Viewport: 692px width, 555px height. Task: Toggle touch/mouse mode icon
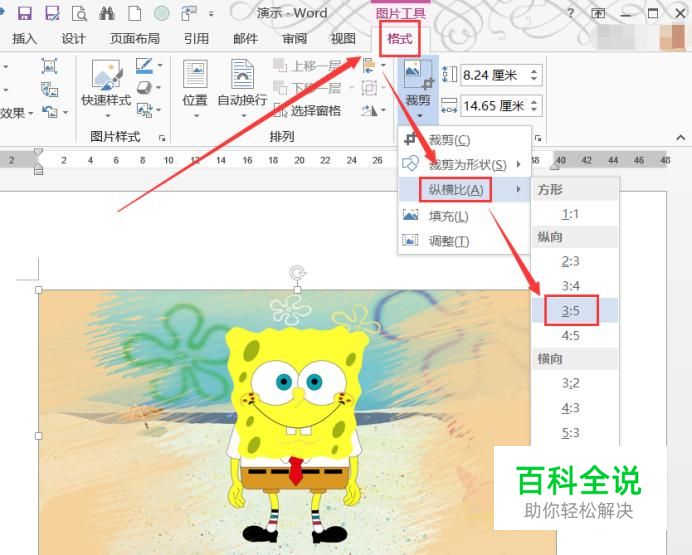point(188,13)
